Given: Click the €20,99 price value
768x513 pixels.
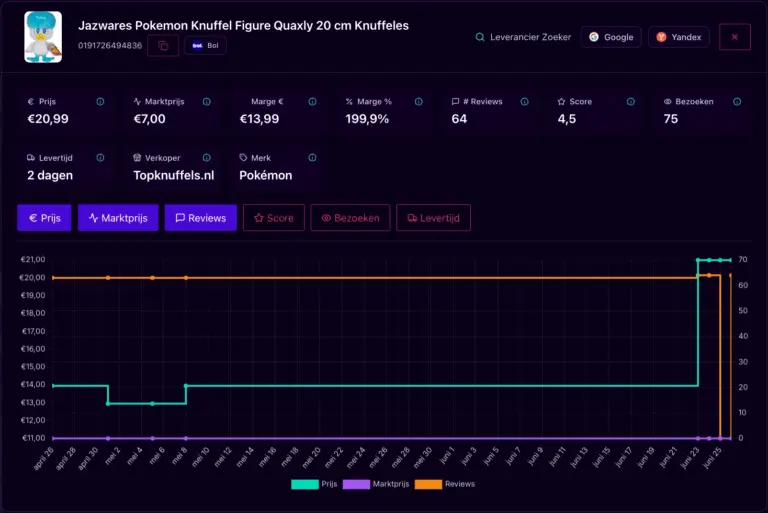Looking at the screenshot, I should [x=48, y=119].
